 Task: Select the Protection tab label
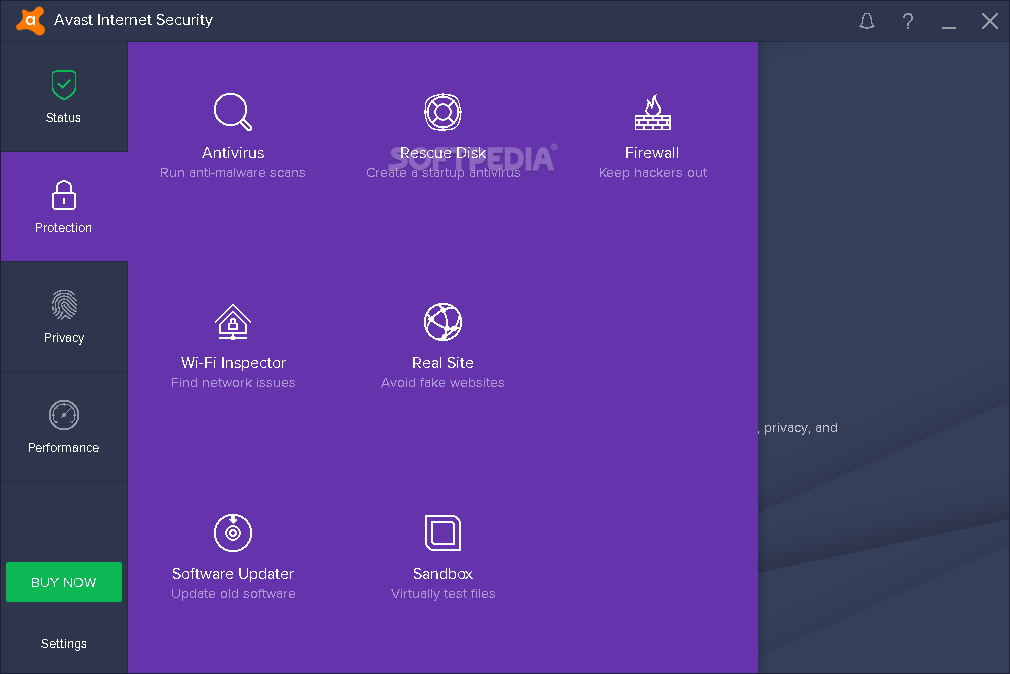coord(63,228)
